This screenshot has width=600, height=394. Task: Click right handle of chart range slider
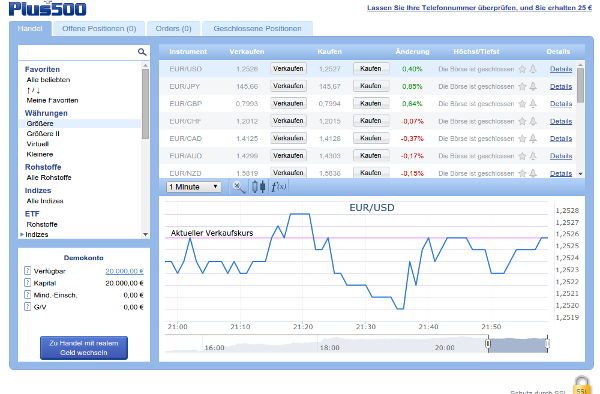[x=548, y=344]
